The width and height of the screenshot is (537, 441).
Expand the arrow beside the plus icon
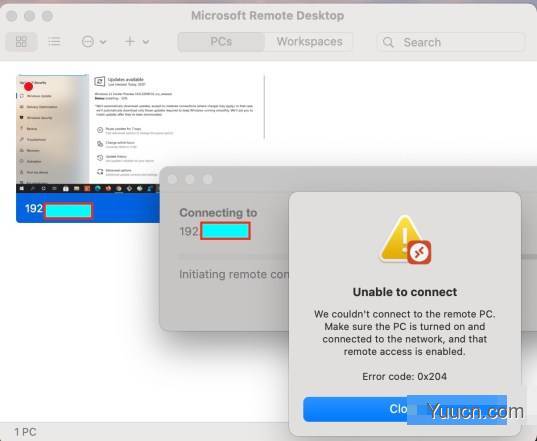click(146, 42)
